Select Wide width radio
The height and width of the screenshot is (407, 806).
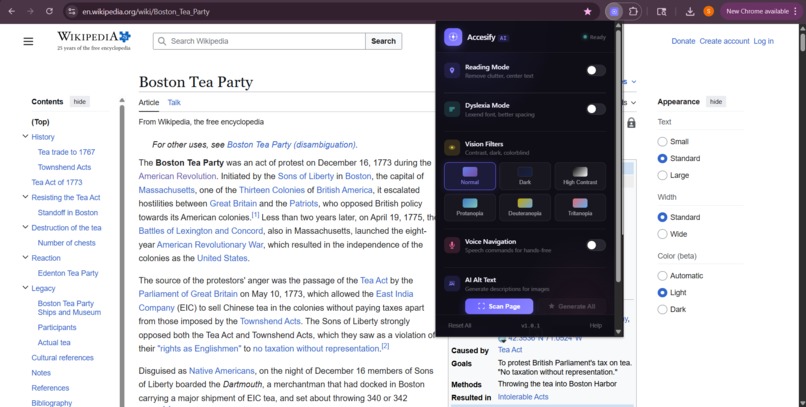click(662, 234)
